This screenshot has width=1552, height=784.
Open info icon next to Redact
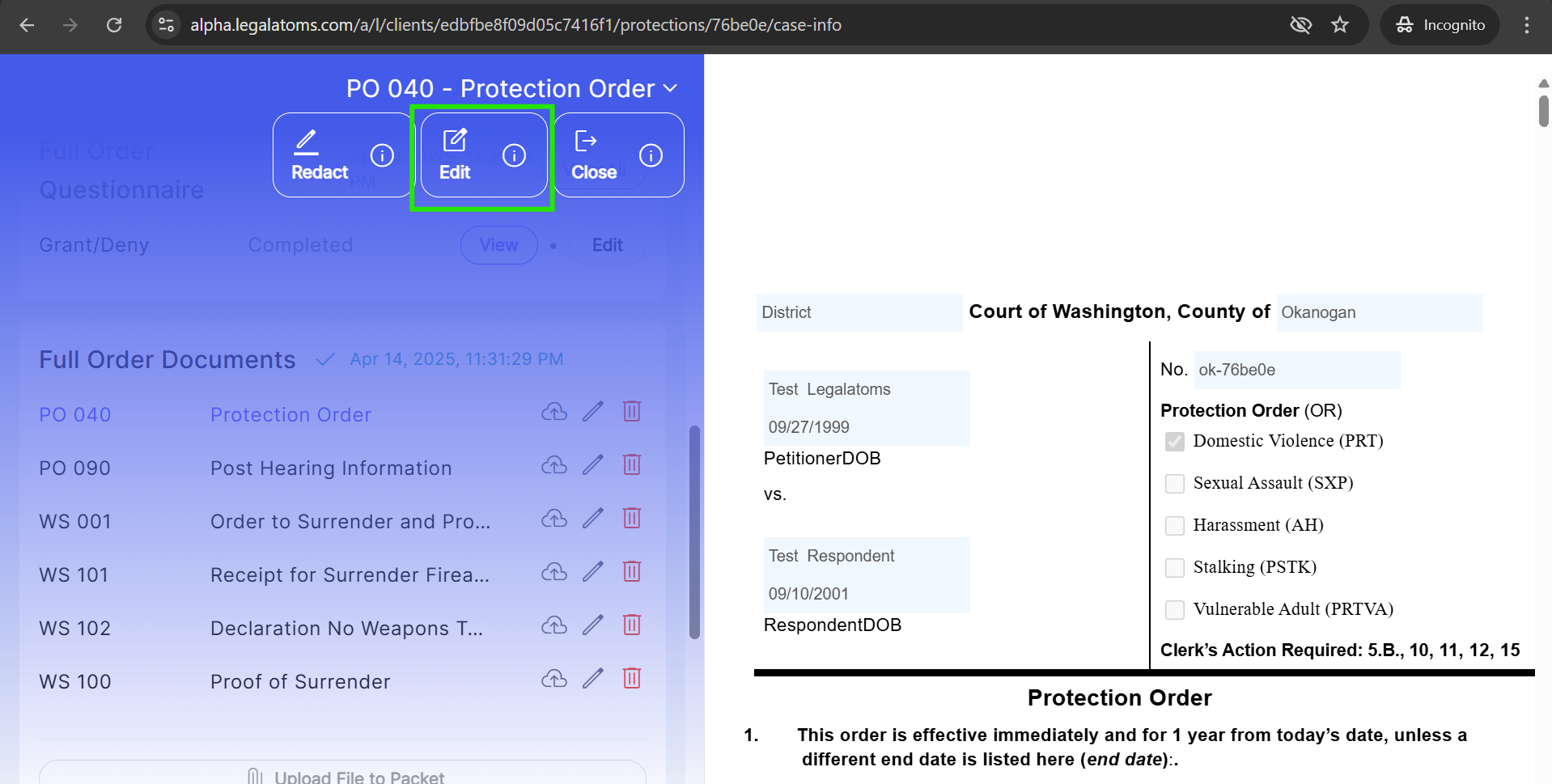pos(382,155)
